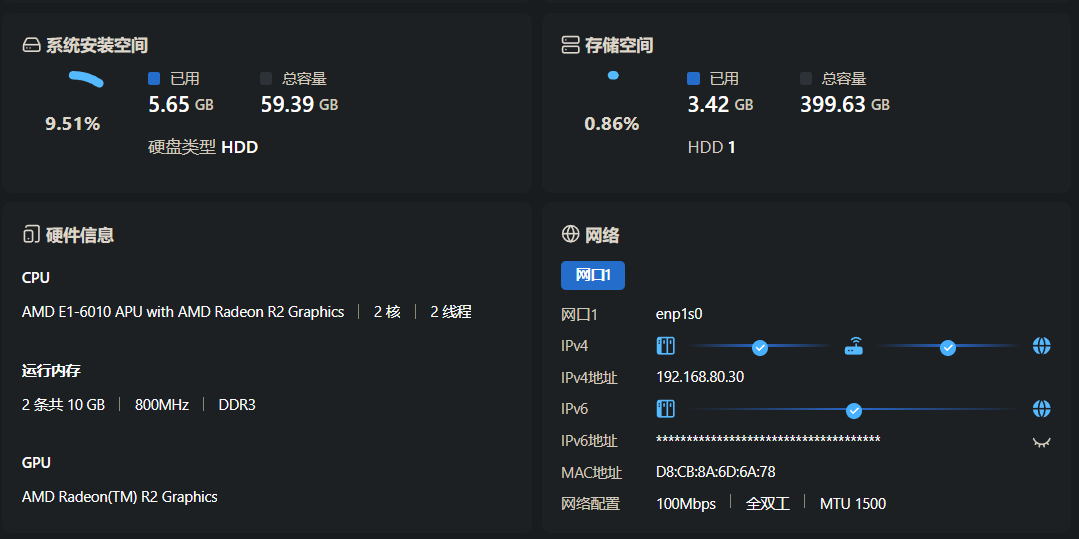Click second IPv4 connection check mark
This screenshot has height=539, width=1079.
948,347
